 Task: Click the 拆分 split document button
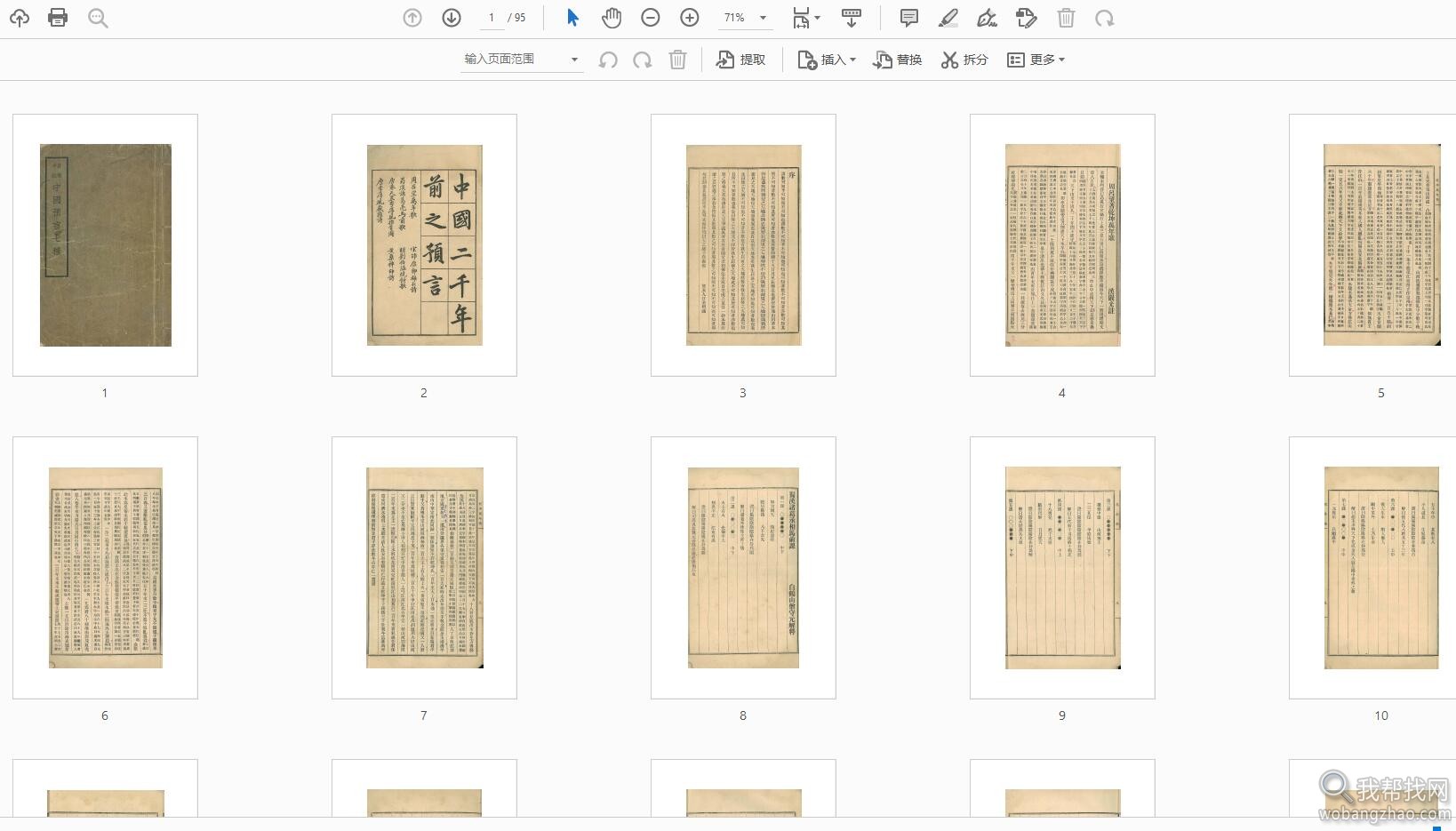[x=964, y=60]
